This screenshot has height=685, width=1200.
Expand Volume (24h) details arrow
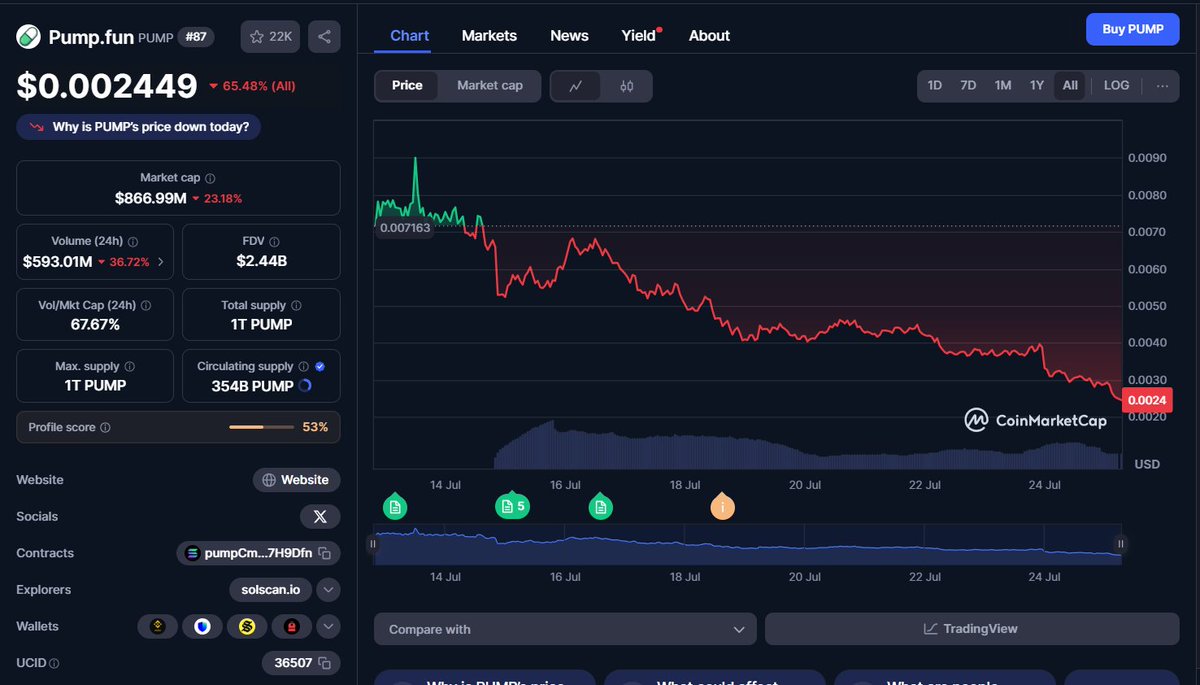click(x=161, y=263)
